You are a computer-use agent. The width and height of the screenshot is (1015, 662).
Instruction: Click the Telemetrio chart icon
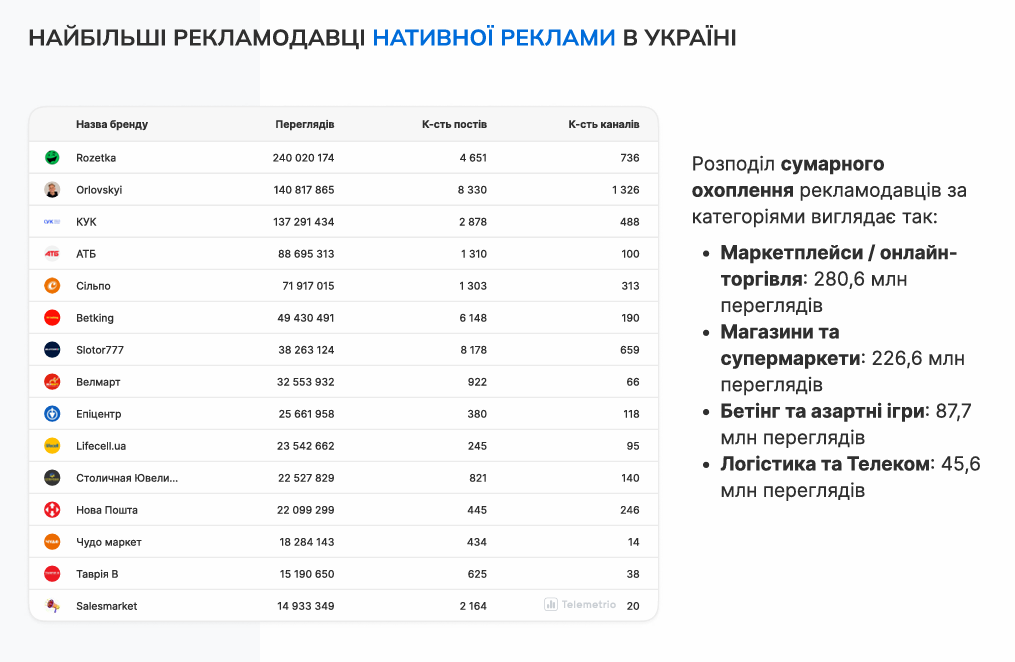551,604
